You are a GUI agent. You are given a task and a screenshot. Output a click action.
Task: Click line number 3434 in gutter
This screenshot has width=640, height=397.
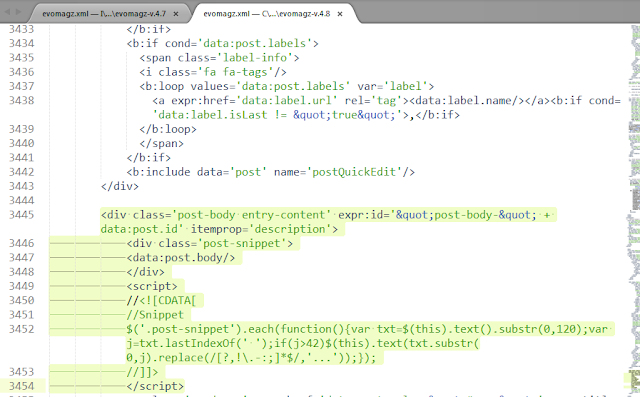tap(22, 43)
